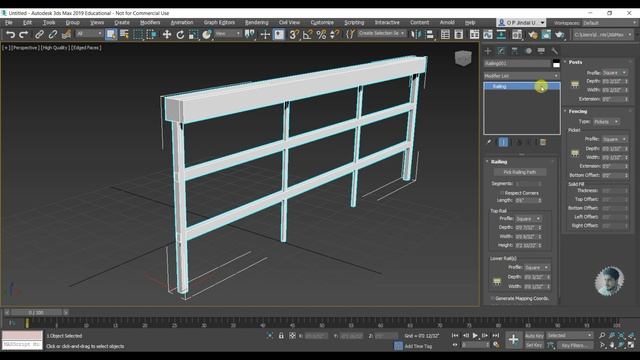Click the Unlink Selection icon
The image size is (640, 360).
[53, 35]
